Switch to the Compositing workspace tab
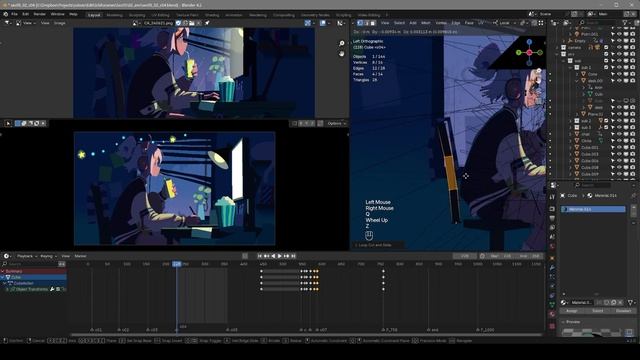This screenshot has height=360, width=640. [x=284, y=15]
